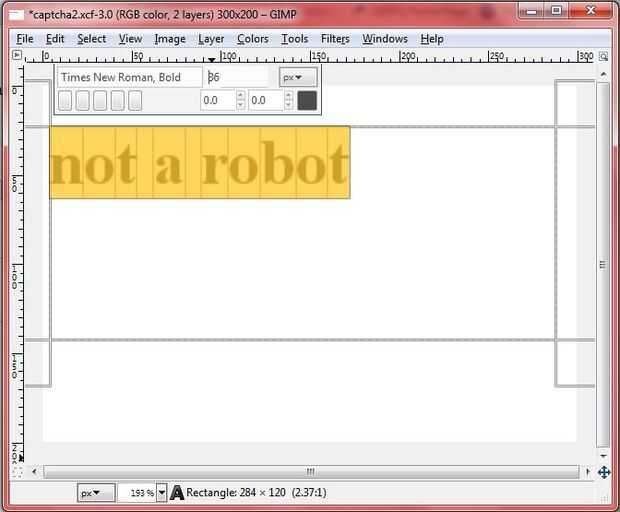
Task: Click the horizontal scrollbar left arrow
Action: [x=34, y=472]
